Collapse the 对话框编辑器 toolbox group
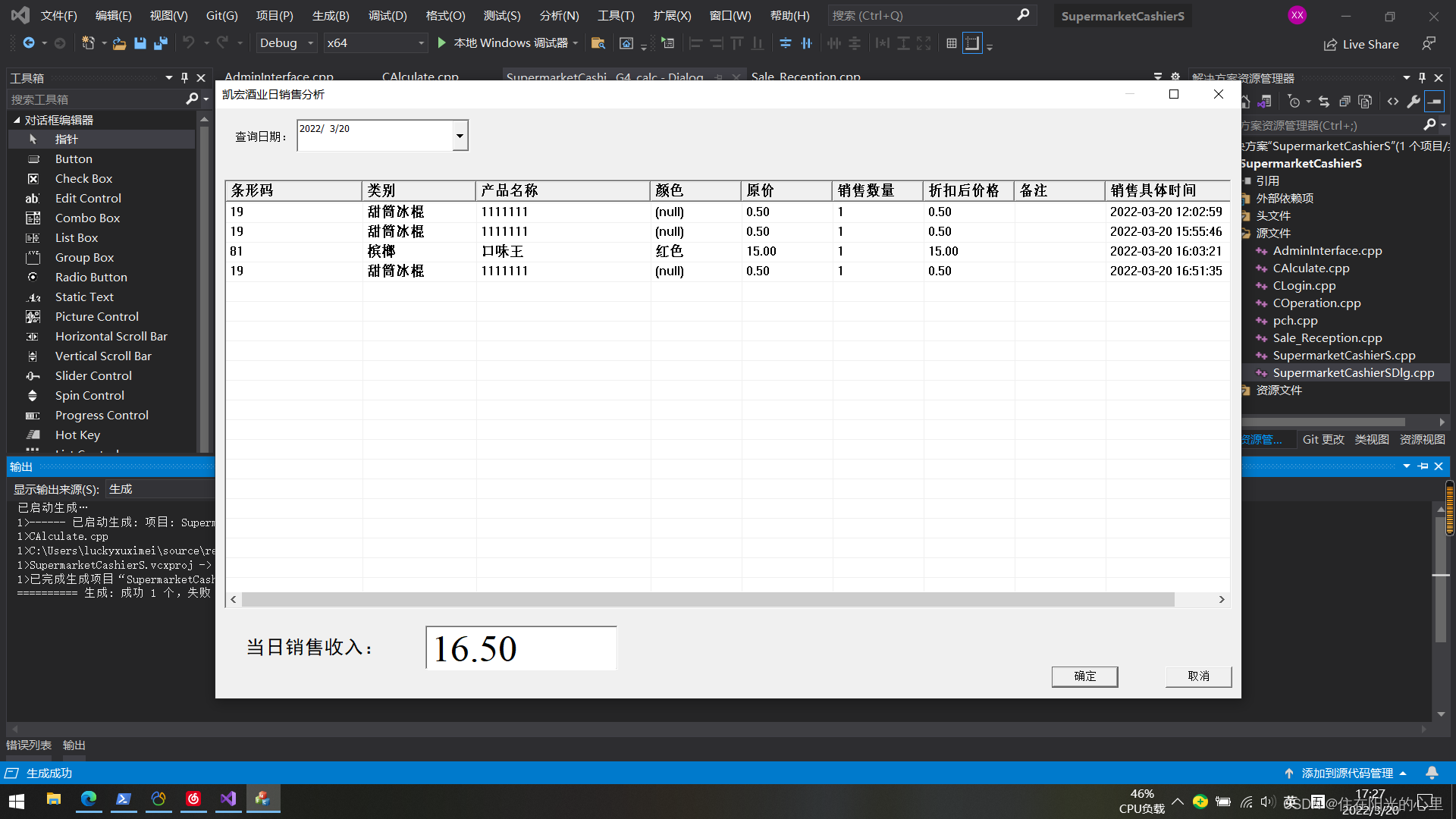The height and width of the screenshot is (819, 1456). tap(17, 120)
